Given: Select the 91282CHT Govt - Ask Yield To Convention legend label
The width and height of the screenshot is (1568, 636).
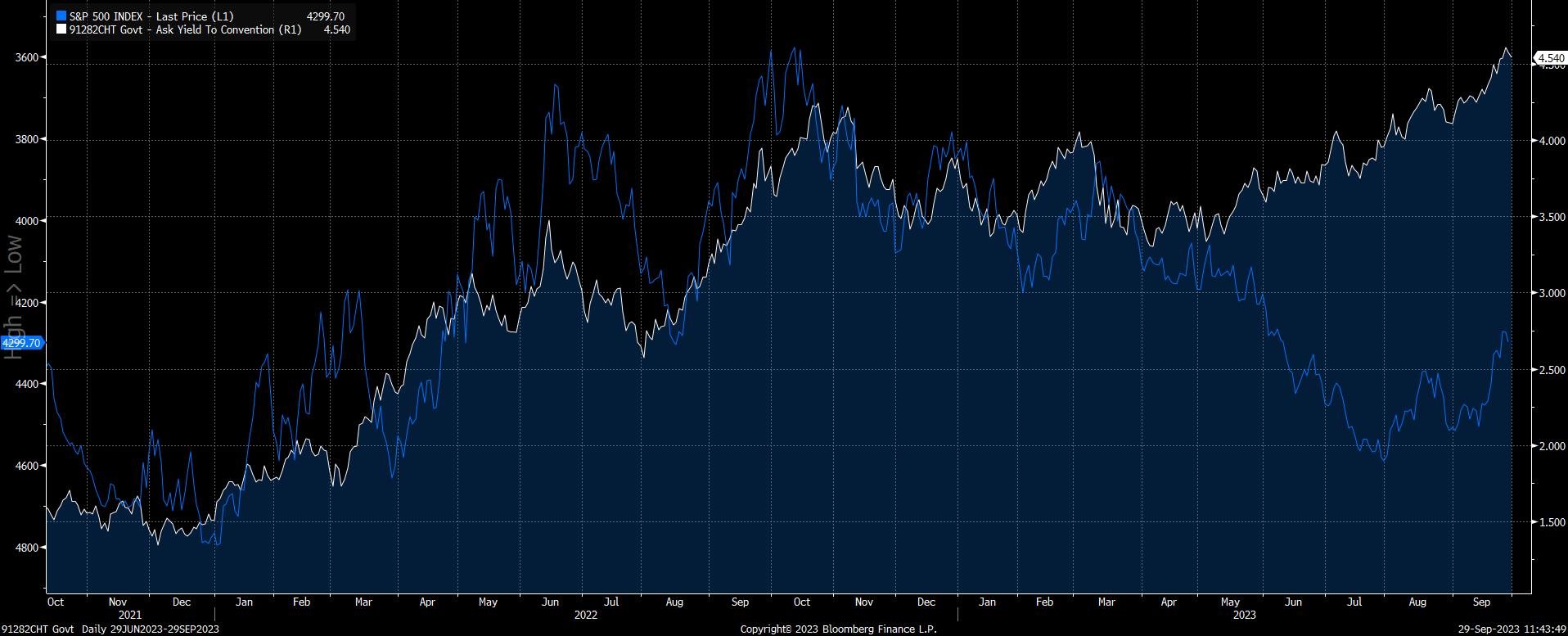Looking at the screenshot, I should (x=186, y=30).
